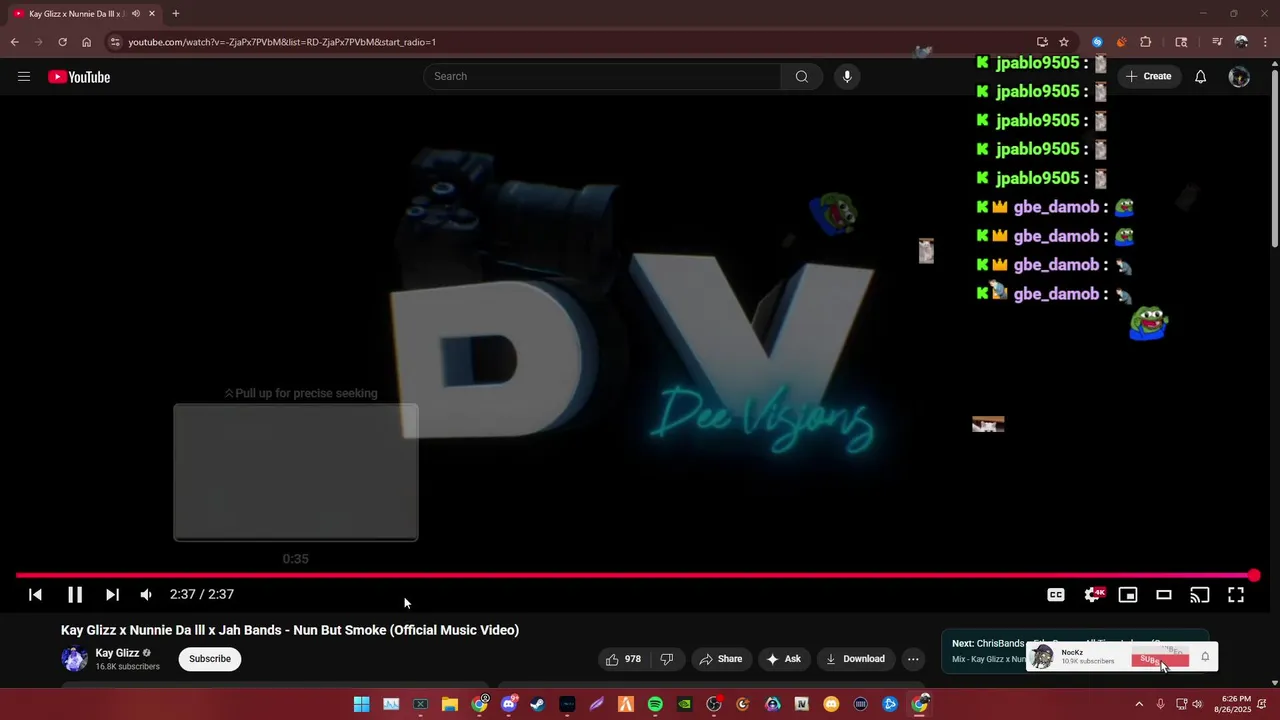Screen dimensions: 1280x720
Task: Open File Explorer from the taskbar
Action: [x=450, y=704]
